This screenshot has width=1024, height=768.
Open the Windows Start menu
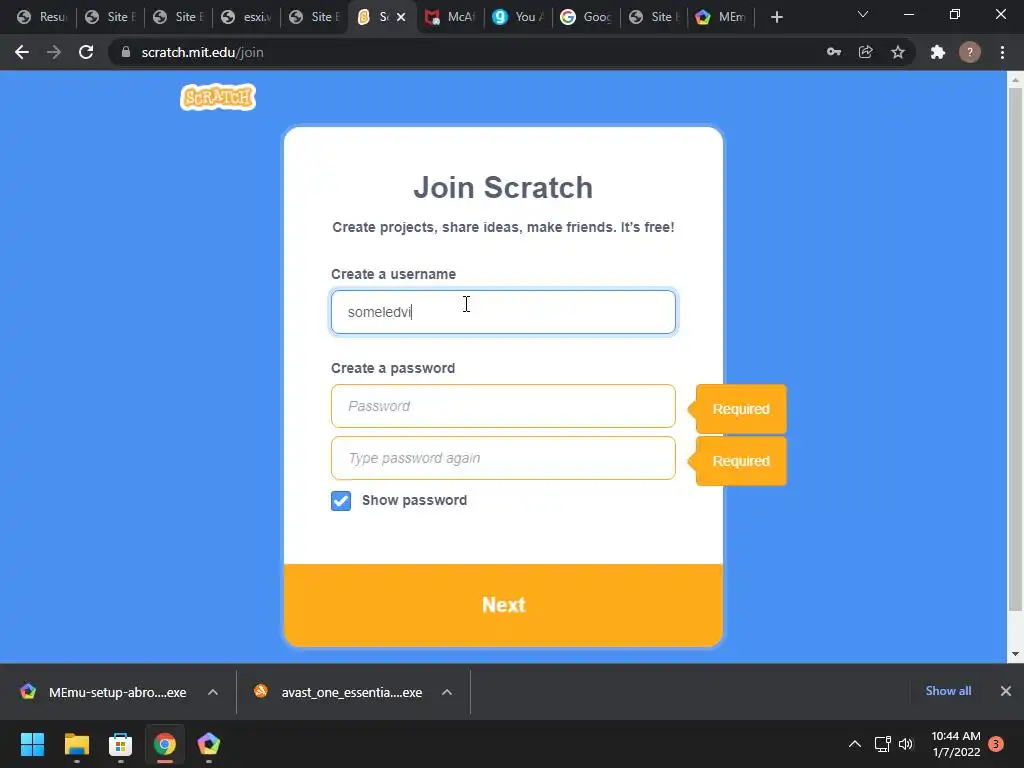pyautogui.click(x=33, y=744)
